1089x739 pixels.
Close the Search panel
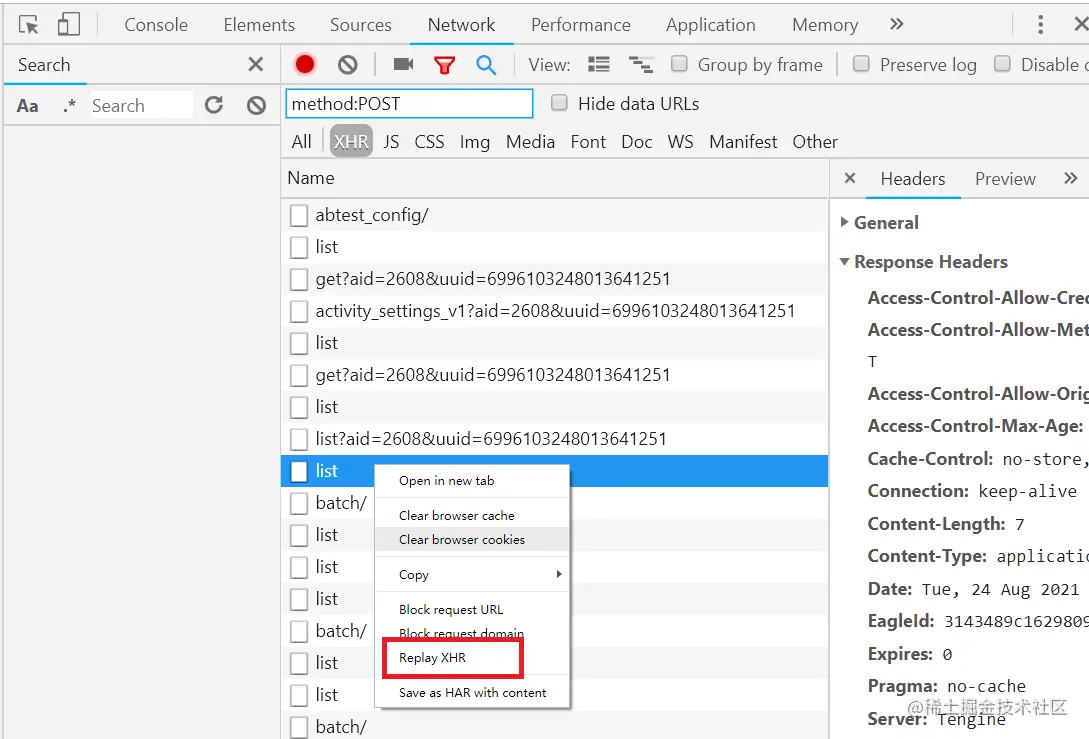[256, 65]
